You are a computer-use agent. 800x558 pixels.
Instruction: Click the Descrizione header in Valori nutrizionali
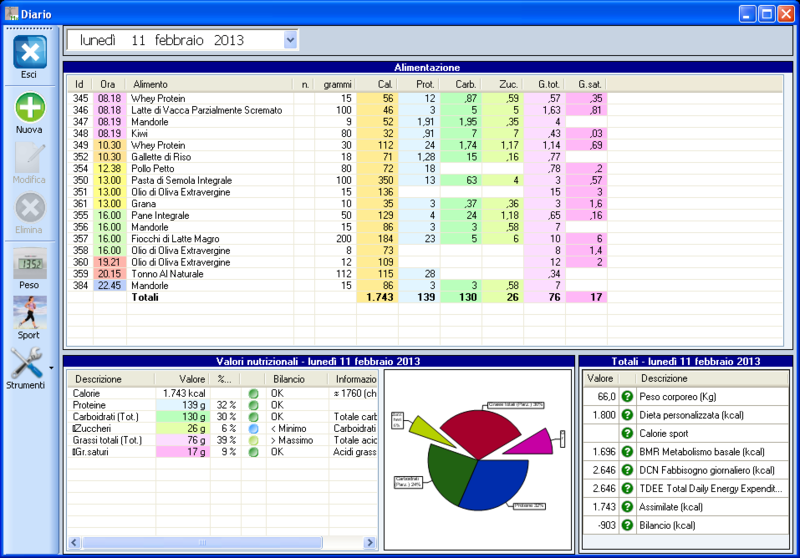click(111, 379)
